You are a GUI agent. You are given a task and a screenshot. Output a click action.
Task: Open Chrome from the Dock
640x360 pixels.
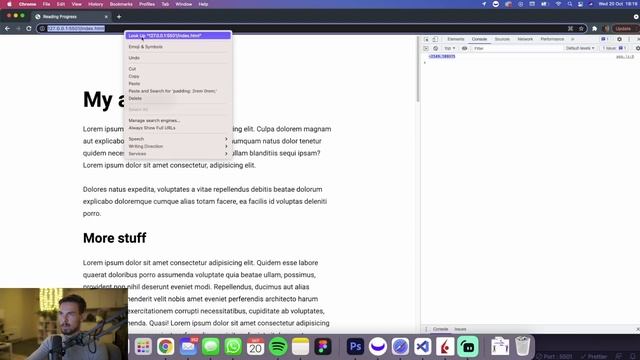click(x=165, y=347)
